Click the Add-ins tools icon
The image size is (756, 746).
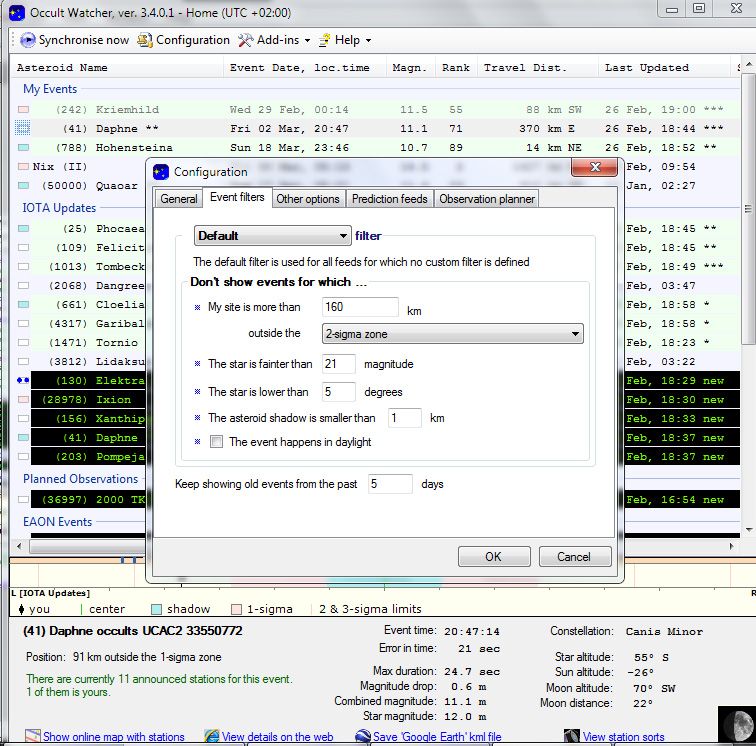click(245, 40)
